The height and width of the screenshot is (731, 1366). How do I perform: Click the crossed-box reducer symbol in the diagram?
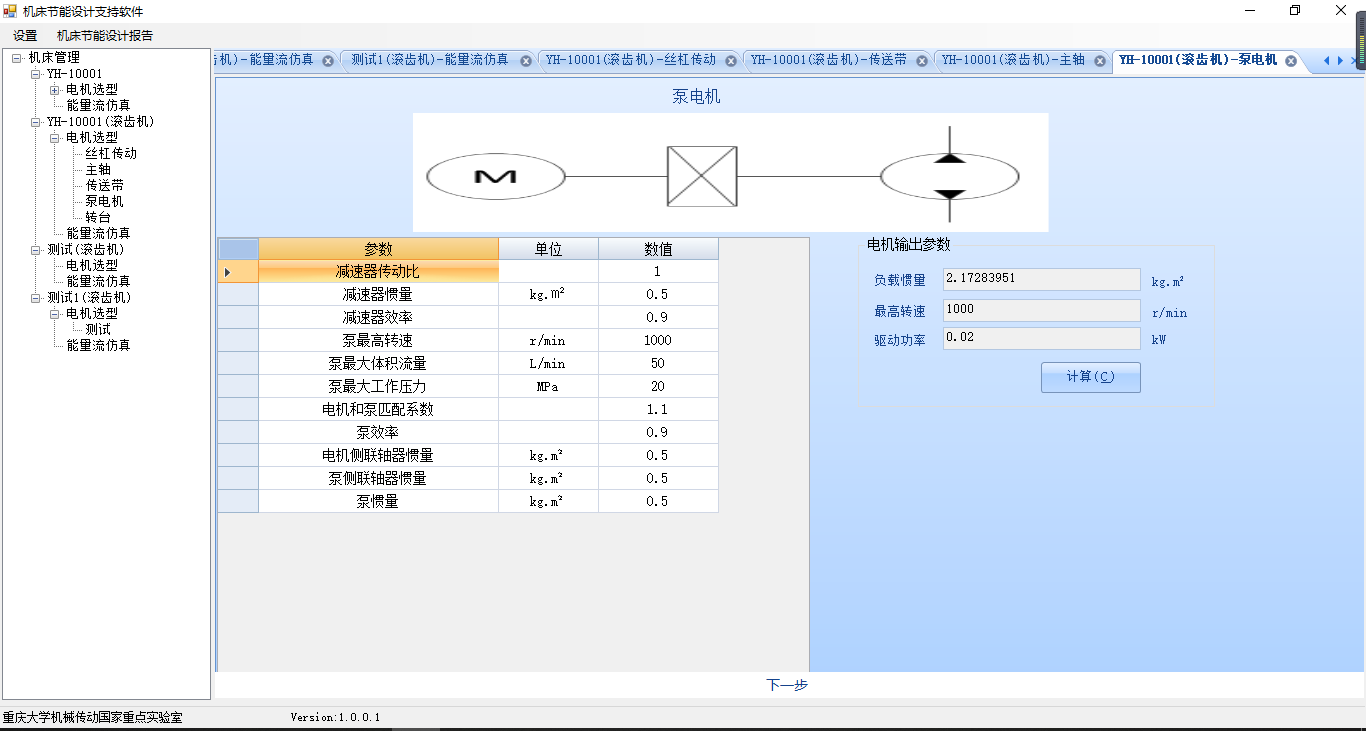tap(702, 177)
